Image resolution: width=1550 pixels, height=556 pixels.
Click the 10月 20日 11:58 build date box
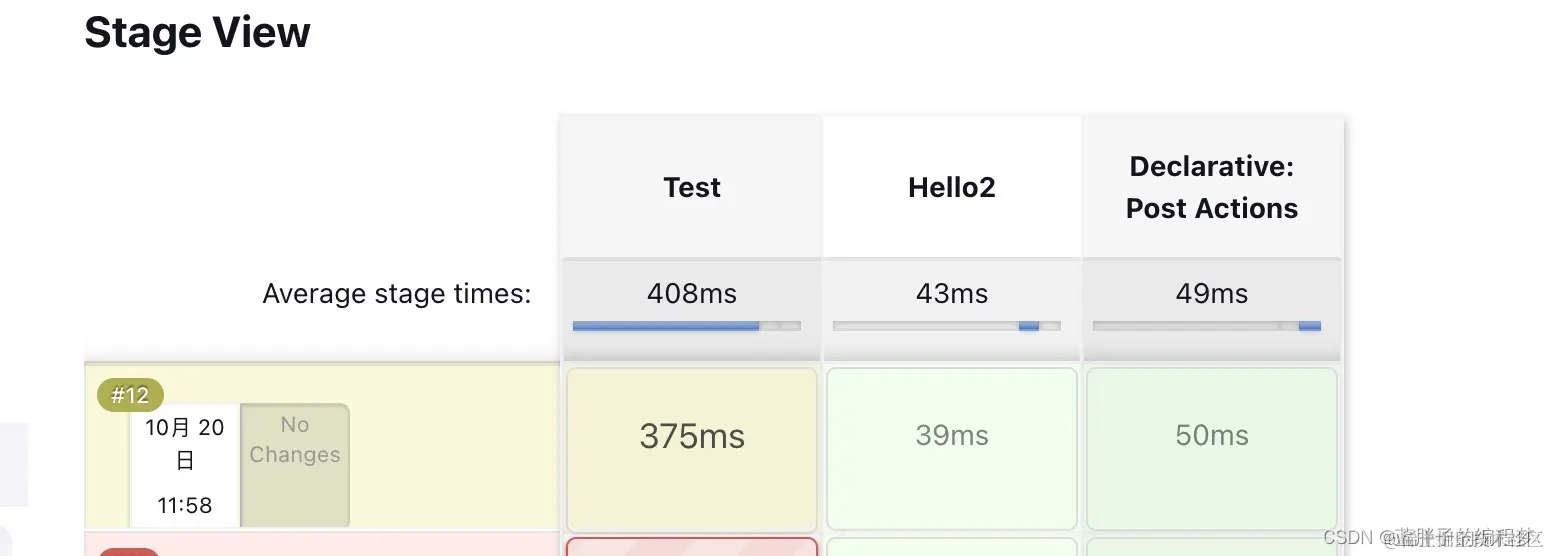[x=185, y=465]
